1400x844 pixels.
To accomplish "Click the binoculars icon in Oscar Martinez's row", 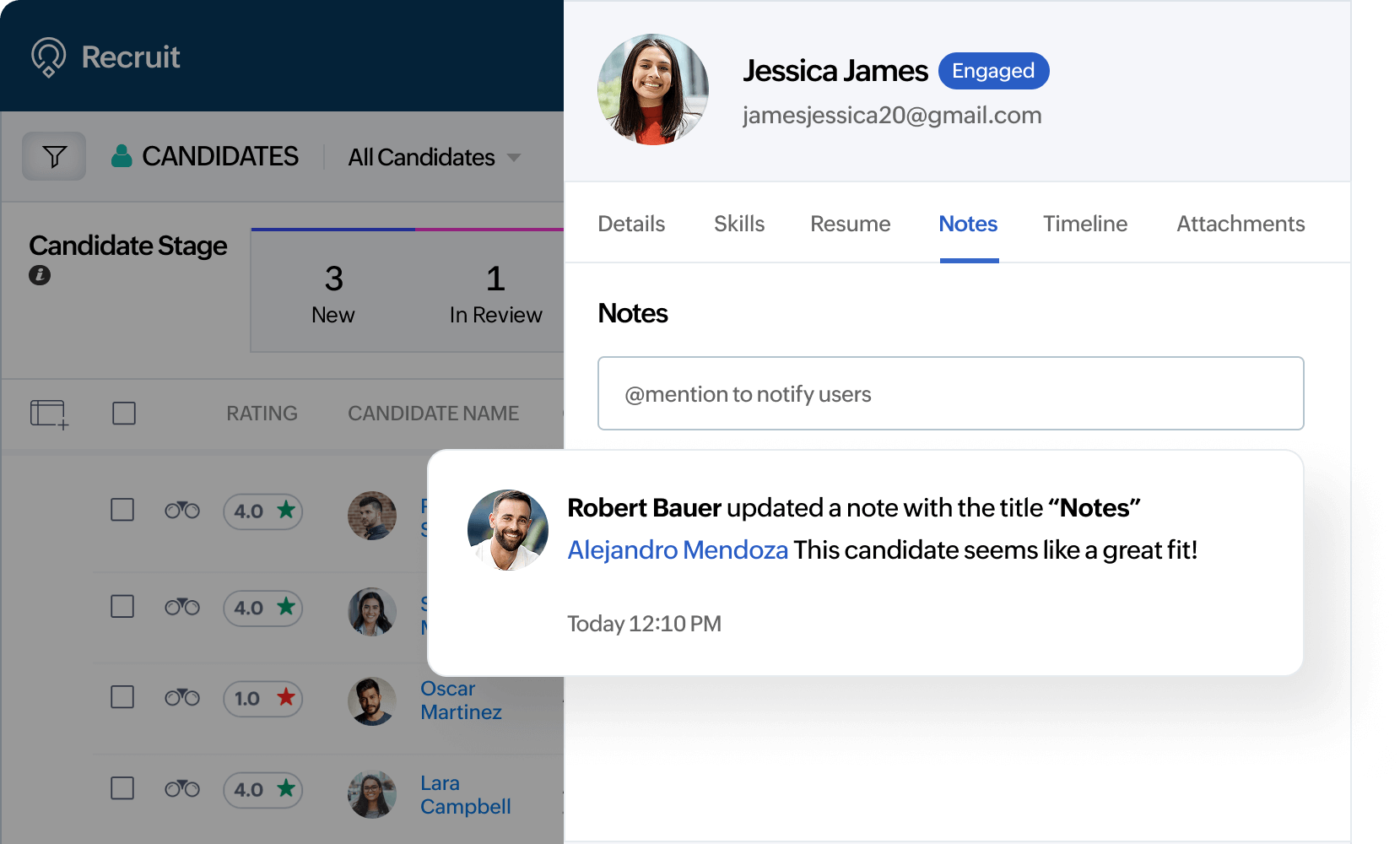I will coord(181,698).
